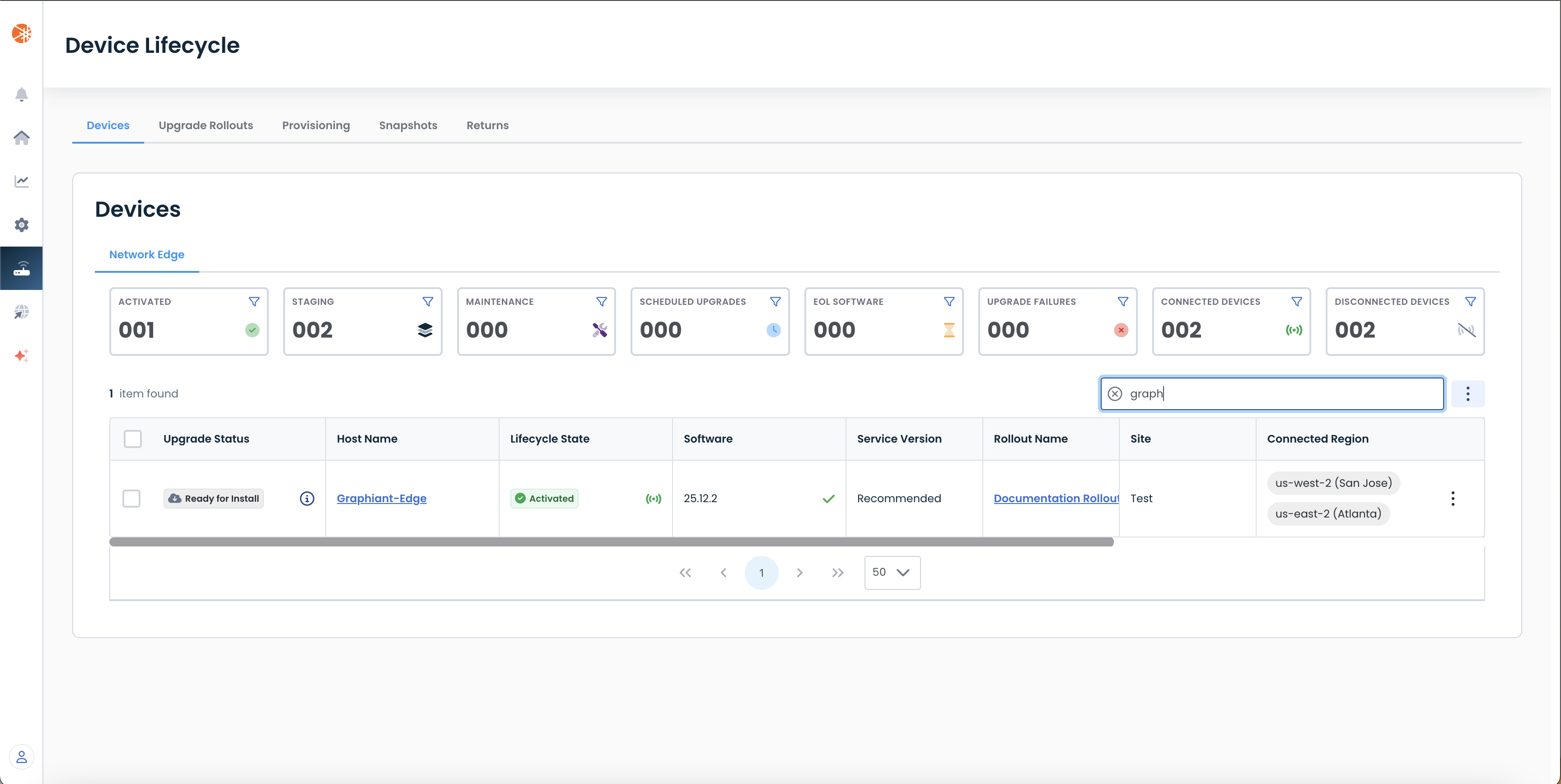Image resolution: width=1561 pixels, height=784 pixels.
Task: Click the Activated 001 summary card
Action: [189, 321]
